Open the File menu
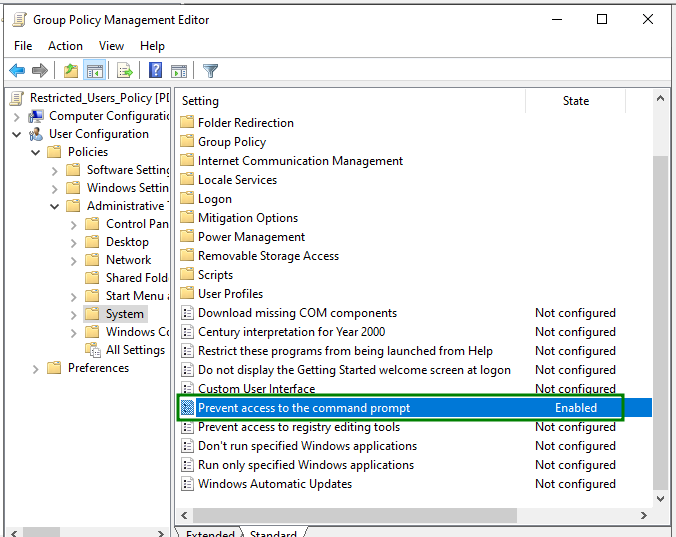The width and height of the screenshot is (676, 537). coord(23,46)
